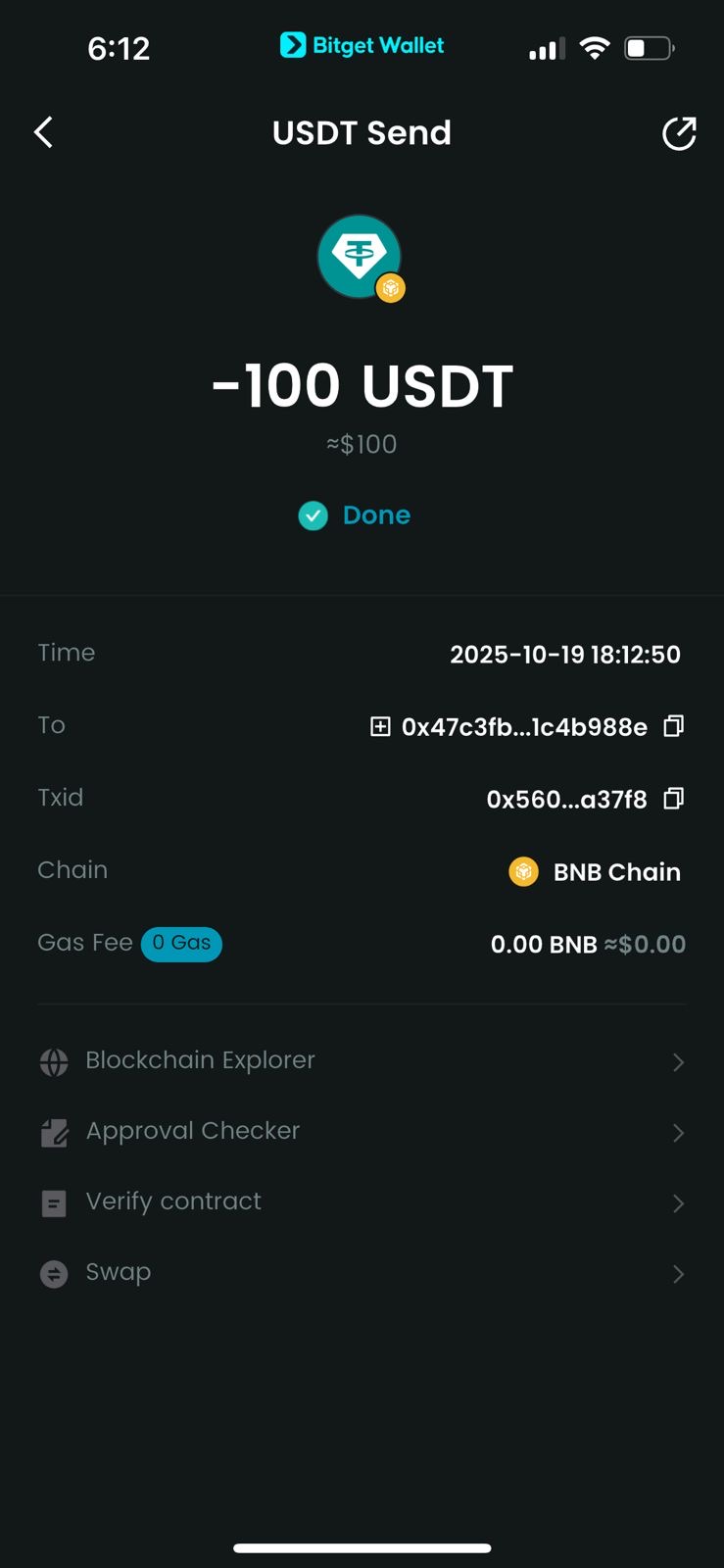Open the Verify contract option
This screenshot has height=1568, width=724.
pos(173,1201)
